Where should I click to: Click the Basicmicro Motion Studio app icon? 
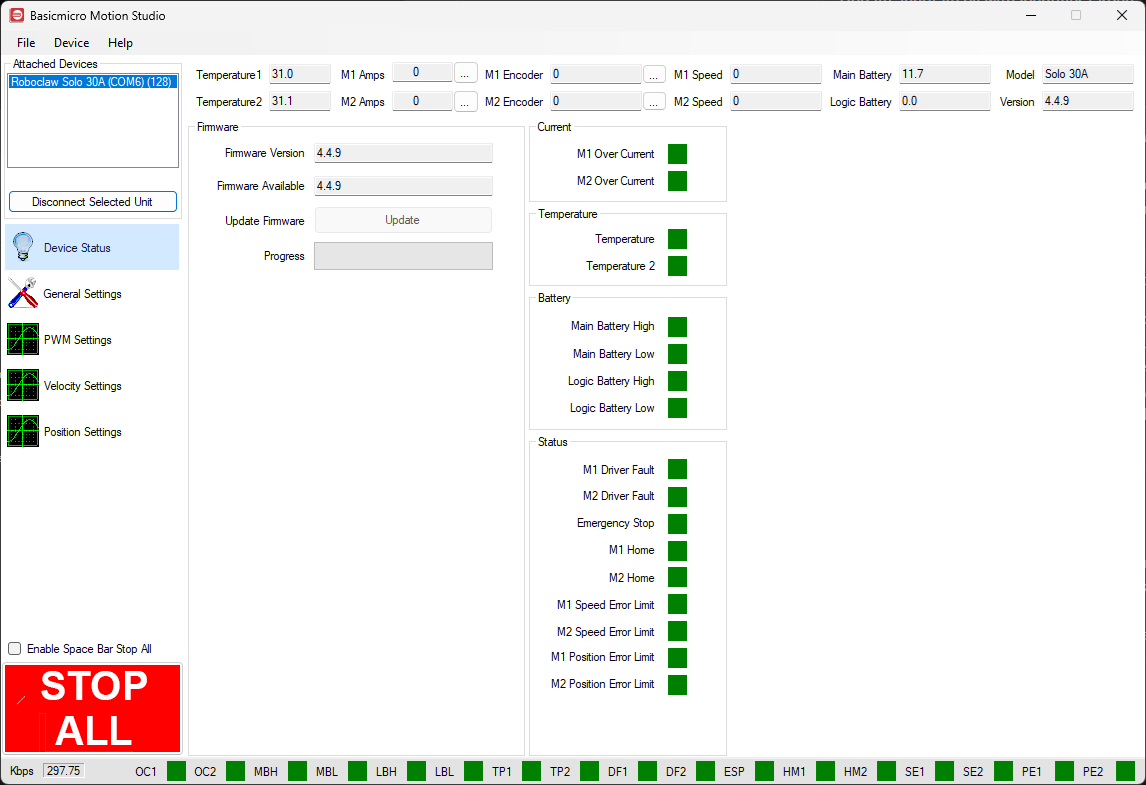(x=16, y=15)
